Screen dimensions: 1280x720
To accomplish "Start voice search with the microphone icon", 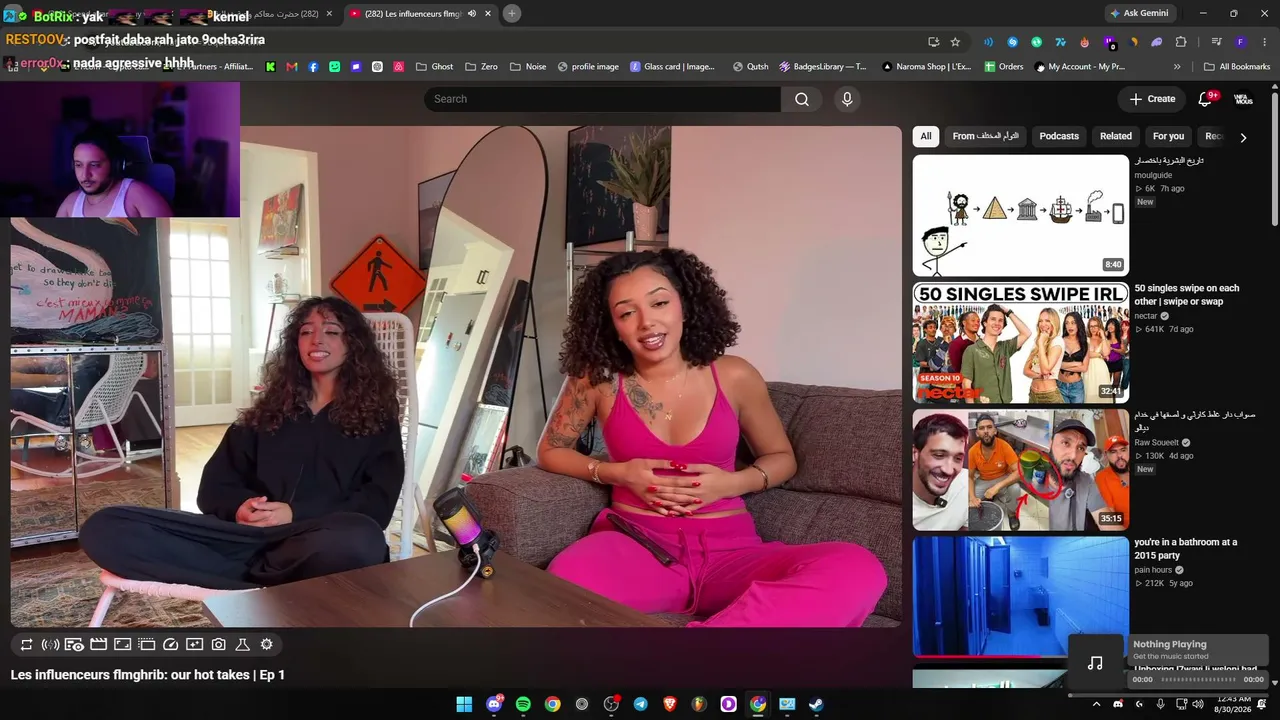I will [x=847, y=99].
